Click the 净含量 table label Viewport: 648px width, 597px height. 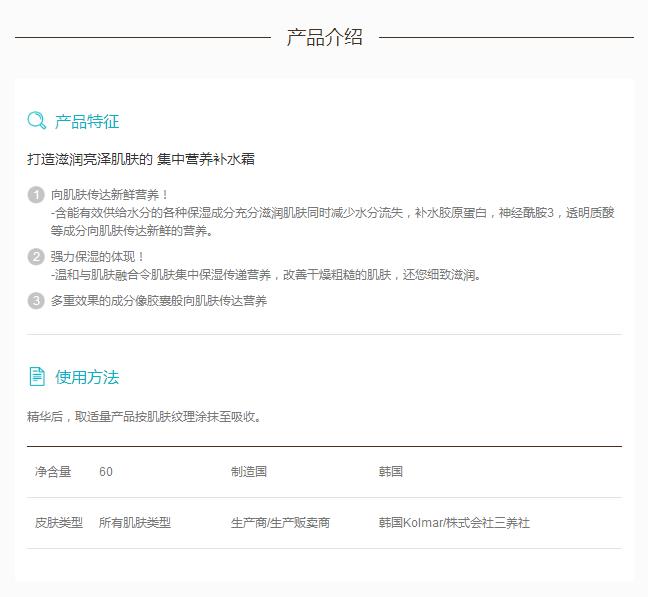click(x=53, y=472)
